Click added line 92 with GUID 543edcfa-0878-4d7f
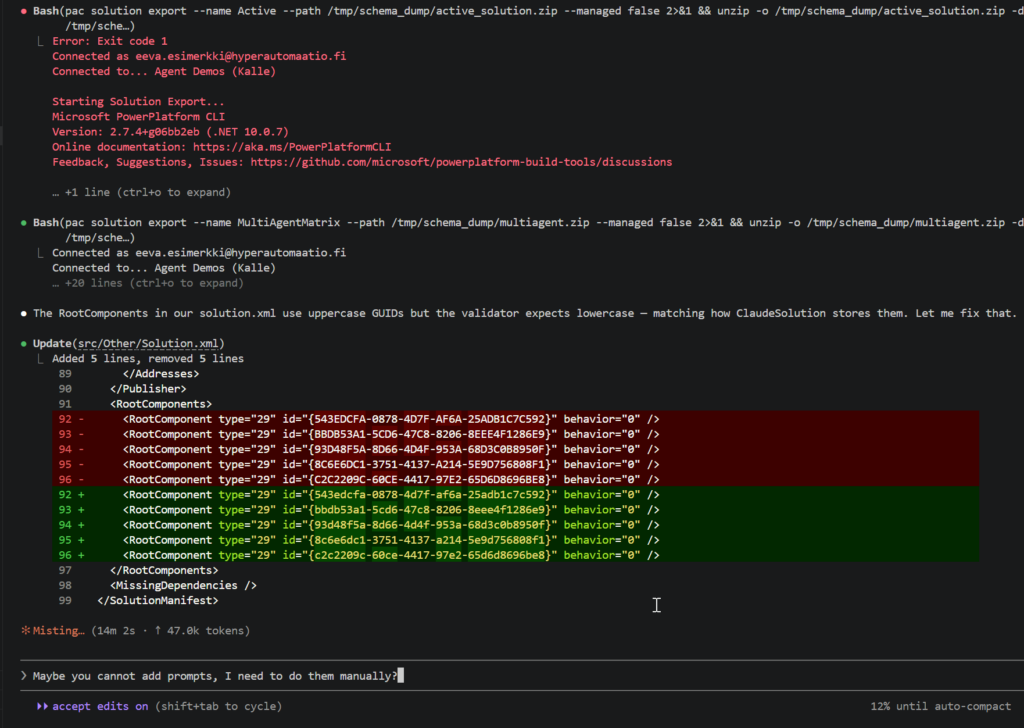This screenshot has height=728, width=1024. coord(515,495)
